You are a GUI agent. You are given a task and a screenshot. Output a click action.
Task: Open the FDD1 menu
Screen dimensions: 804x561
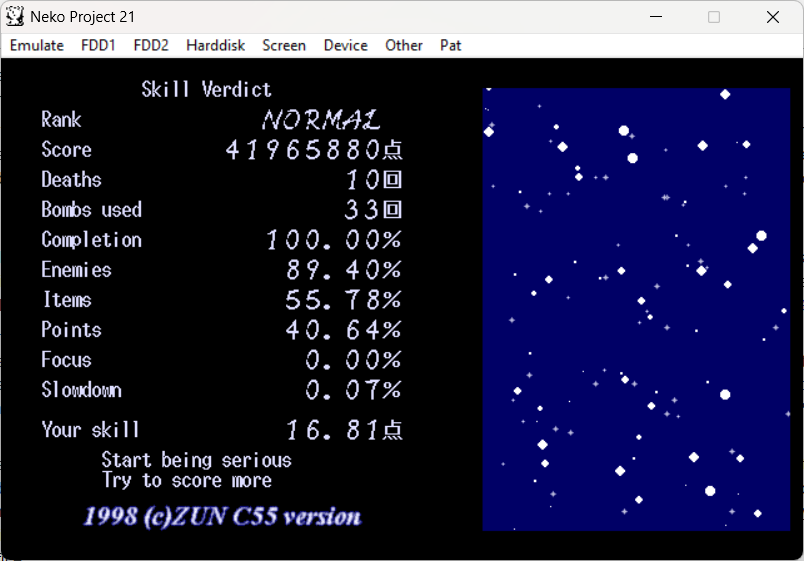(98, 45)
